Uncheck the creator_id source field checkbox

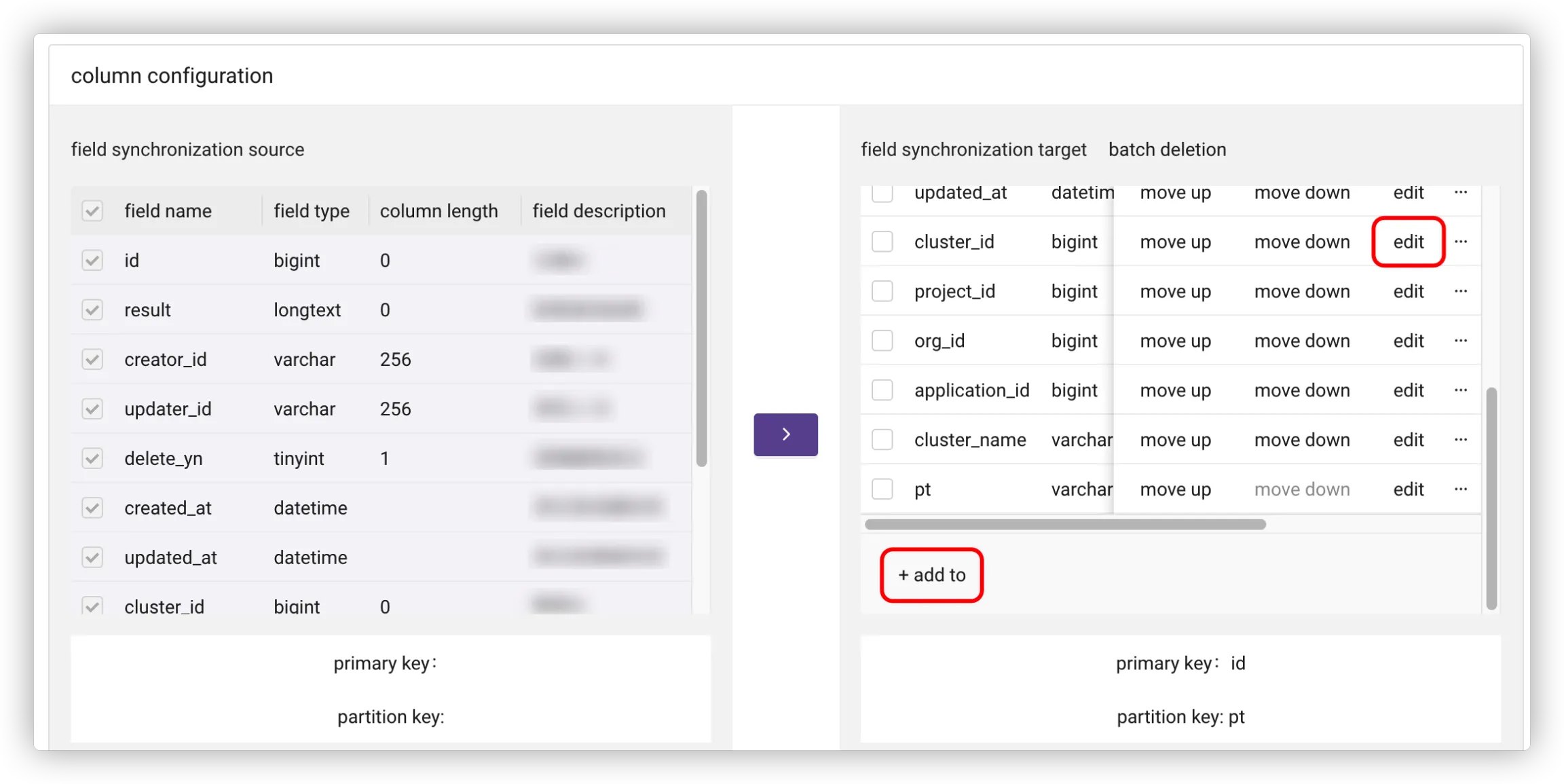92,359
